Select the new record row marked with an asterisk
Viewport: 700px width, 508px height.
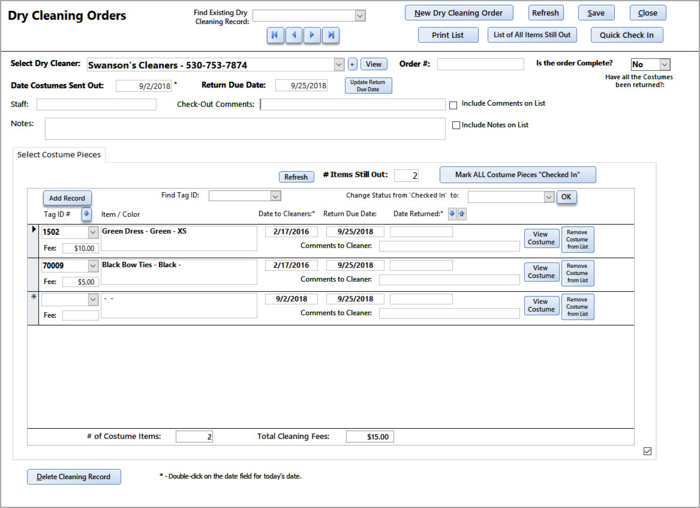33,308
